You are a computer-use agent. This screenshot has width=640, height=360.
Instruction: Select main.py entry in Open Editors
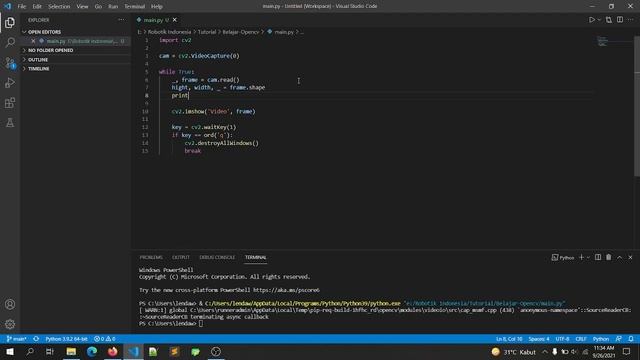[76, 41]
